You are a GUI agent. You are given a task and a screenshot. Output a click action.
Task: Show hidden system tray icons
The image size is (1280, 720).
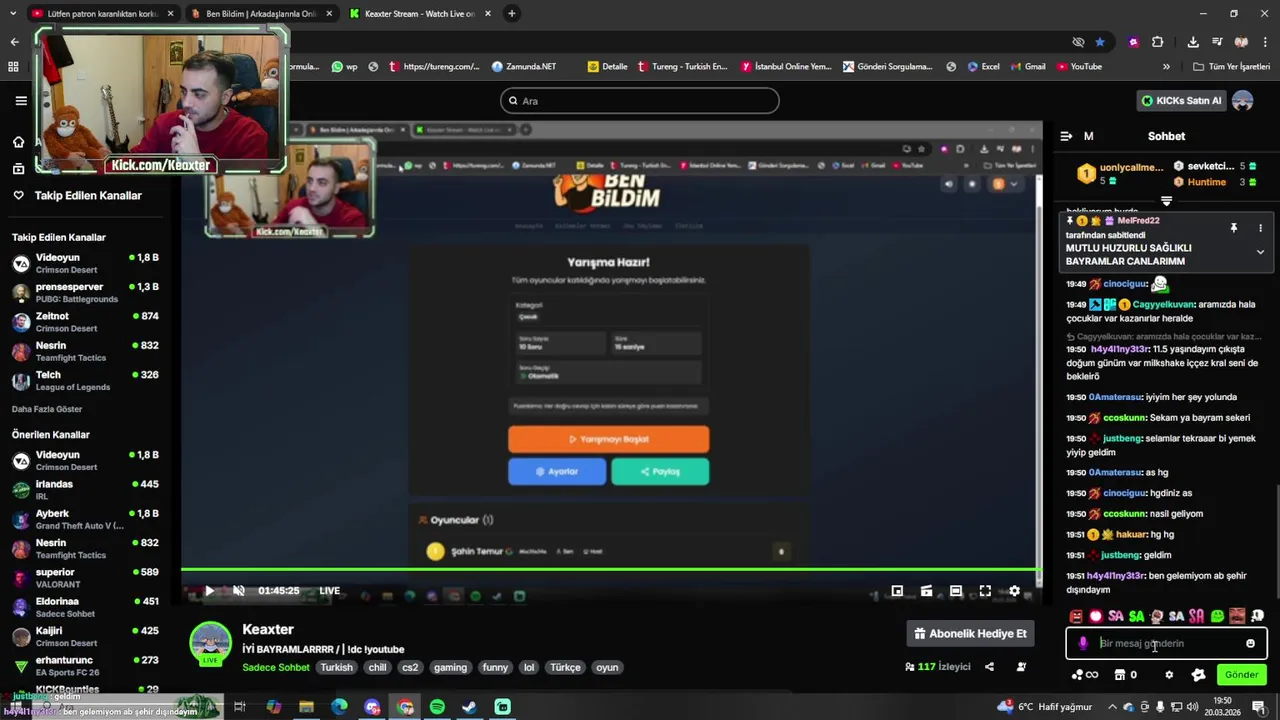point(1111,707)
